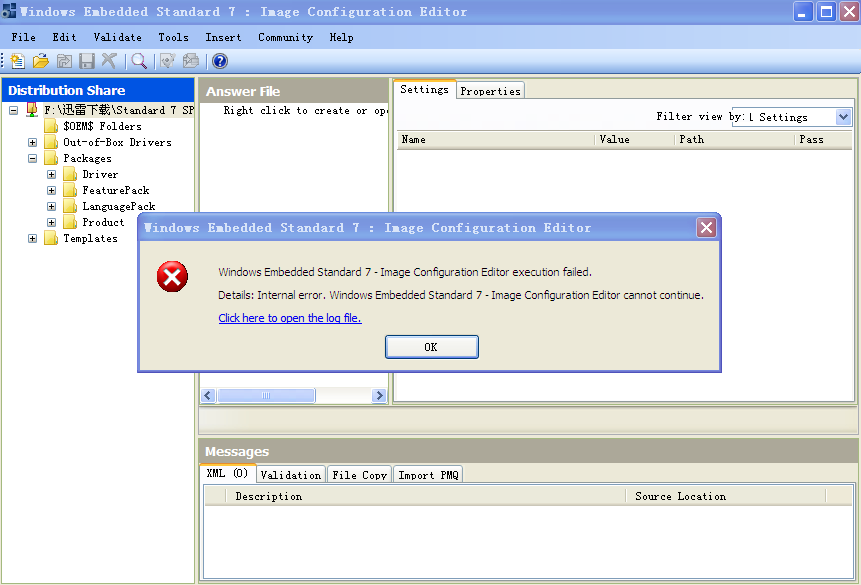
Task: Switch to the Settings tab
Action: click(424, 89)
